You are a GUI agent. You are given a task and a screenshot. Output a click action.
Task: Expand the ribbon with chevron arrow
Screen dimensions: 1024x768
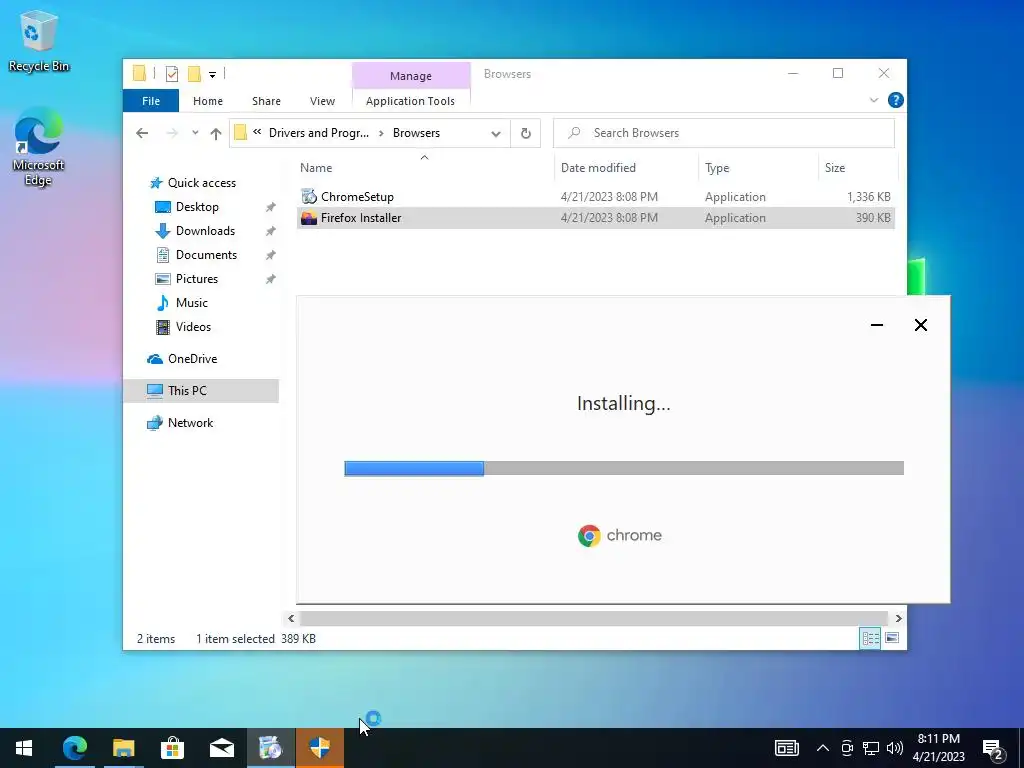click(874, 100)
